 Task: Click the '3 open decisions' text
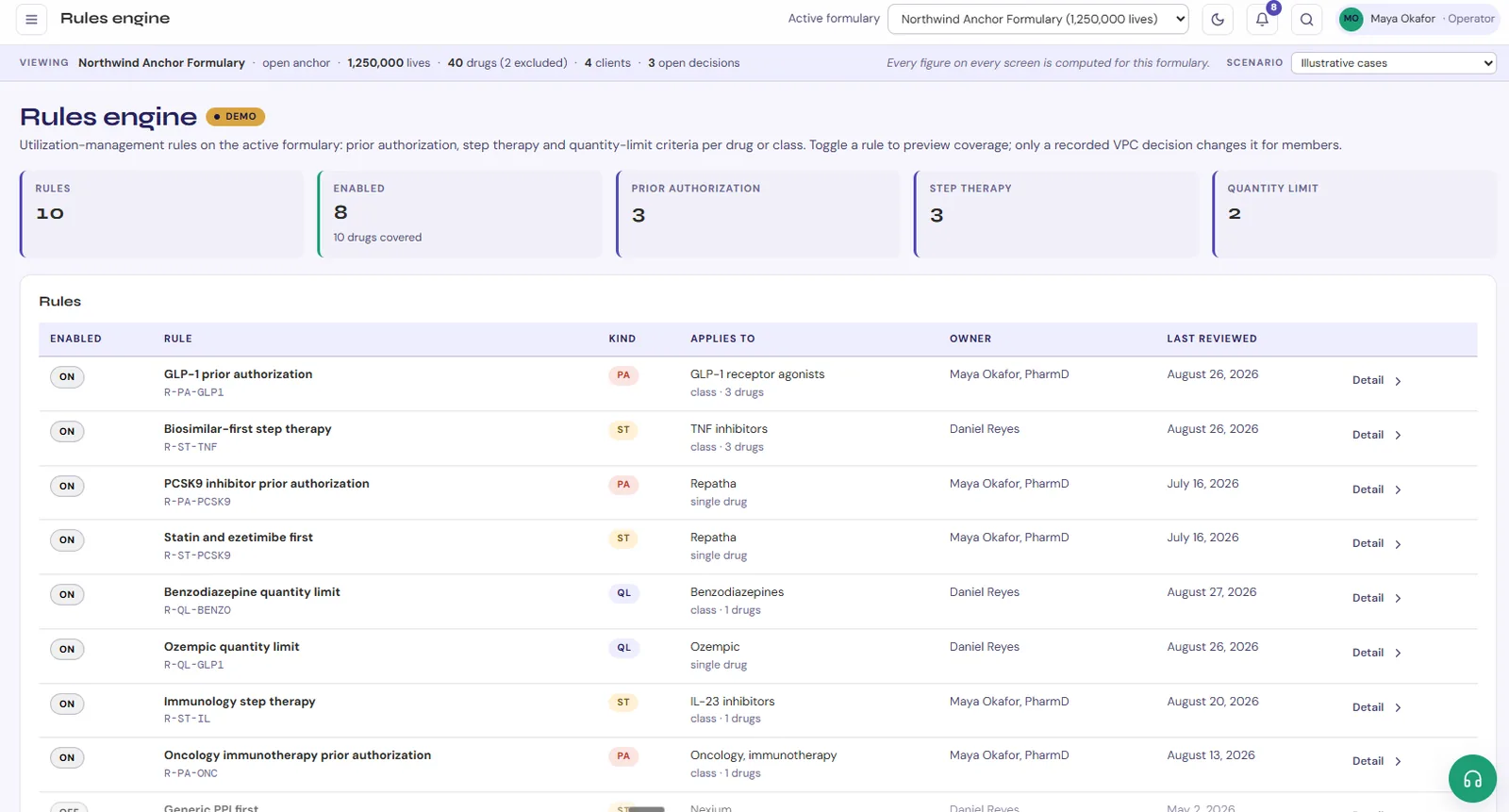coord(693,63)
